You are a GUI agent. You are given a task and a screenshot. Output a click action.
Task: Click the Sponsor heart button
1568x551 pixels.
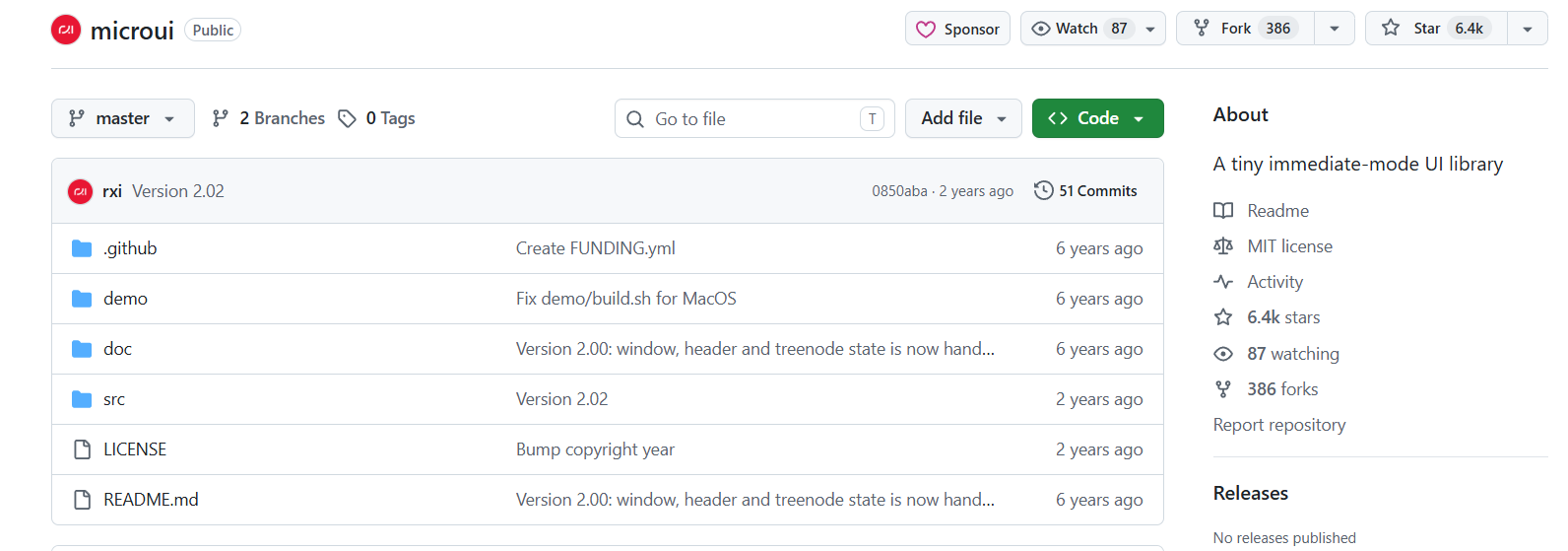click(x=957, y=29)
